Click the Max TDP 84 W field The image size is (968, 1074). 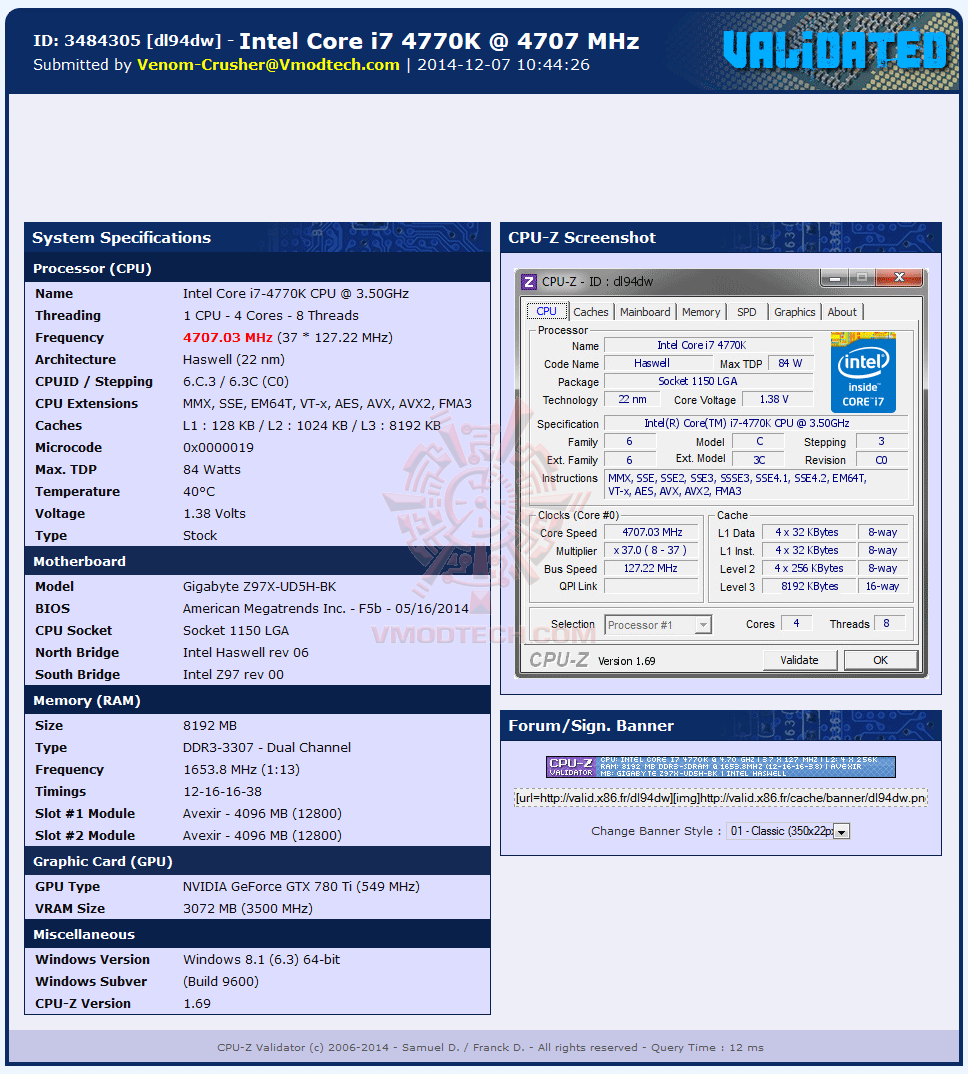790,364
